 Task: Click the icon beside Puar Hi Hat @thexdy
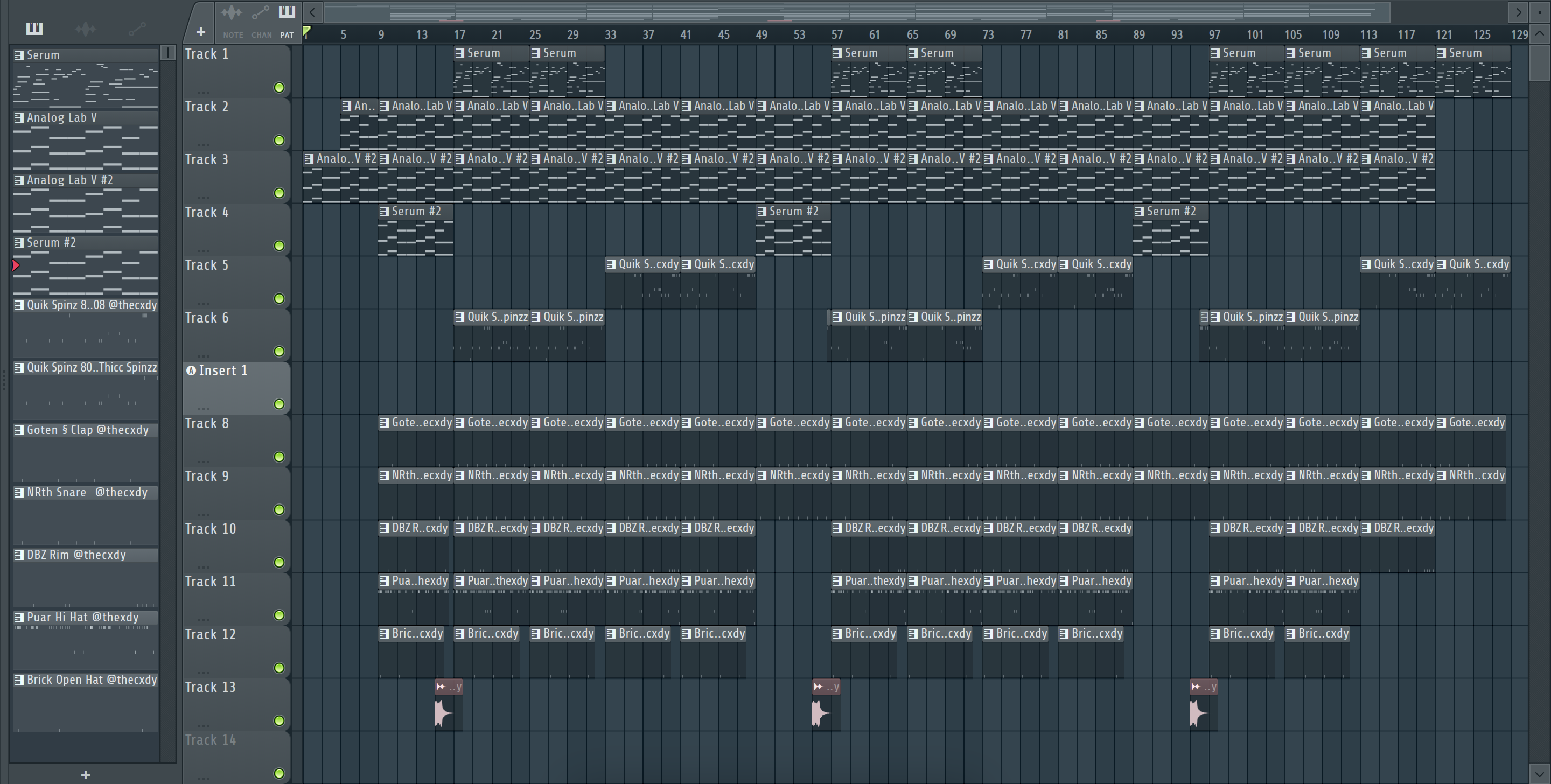tap(19, 617)
